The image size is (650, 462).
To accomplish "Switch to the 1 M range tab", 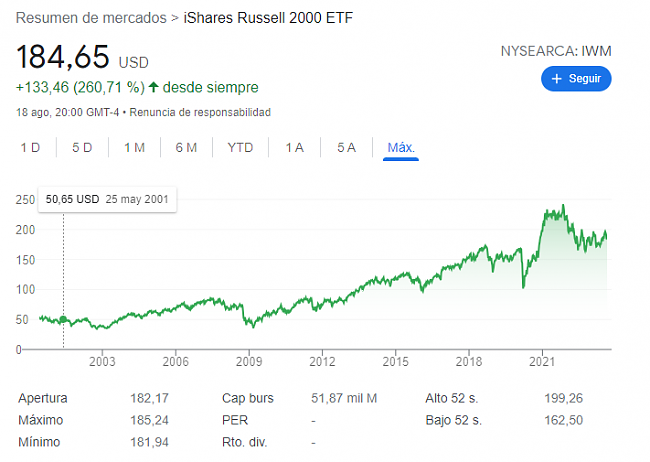I will [134, 148].
